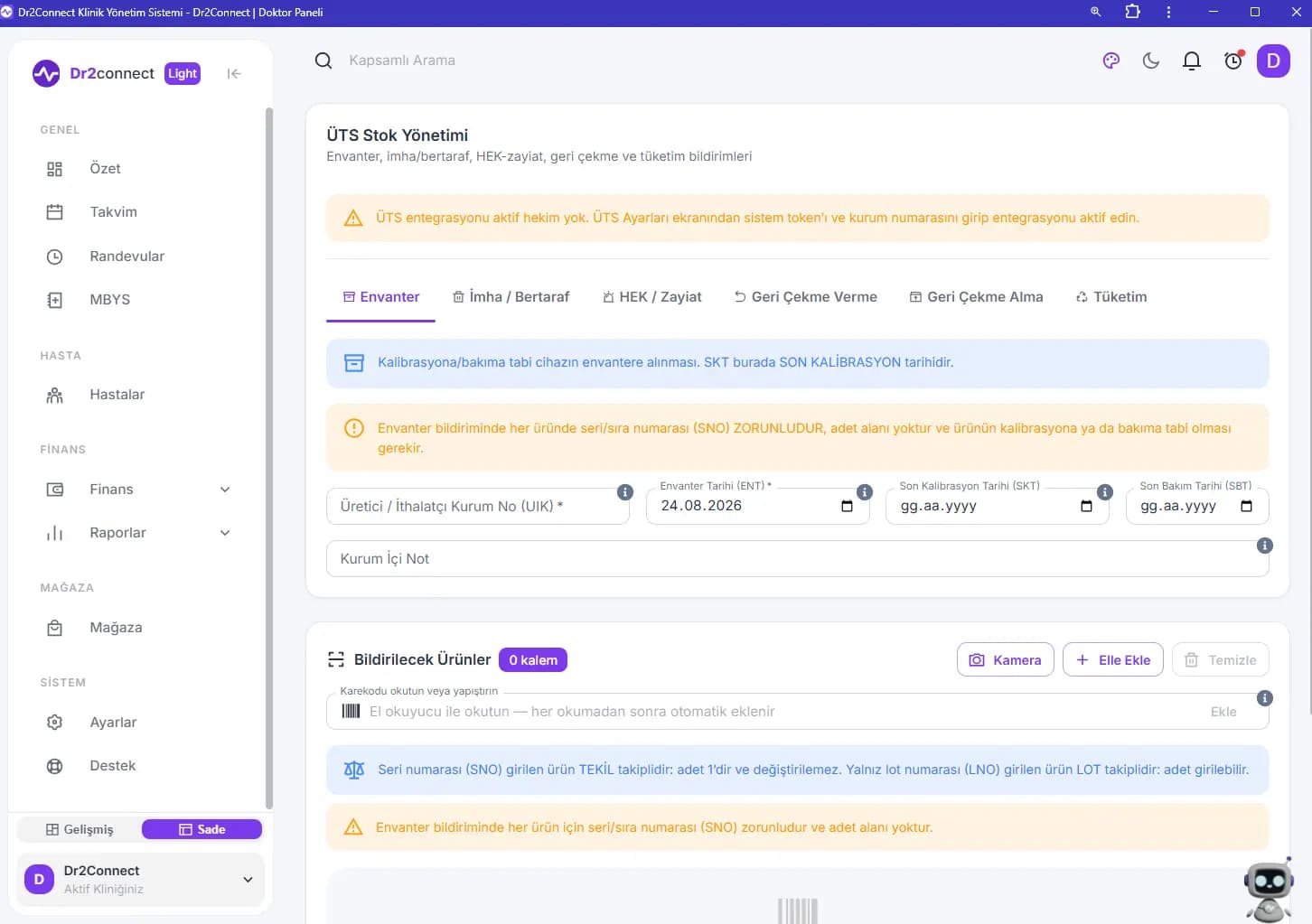Screen dimensions: 1312x924
Task: Click the Son Kalibrasyon Tarihi date text
Action: pos(939,506)
